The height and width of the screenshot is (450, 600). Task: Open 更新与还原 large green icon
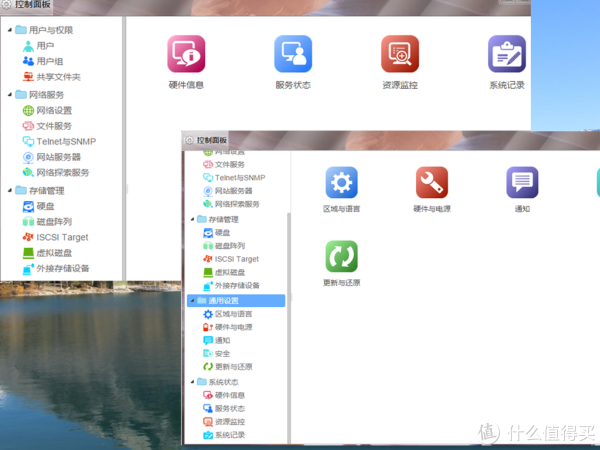pyautogui.click(x=341, y=257)
